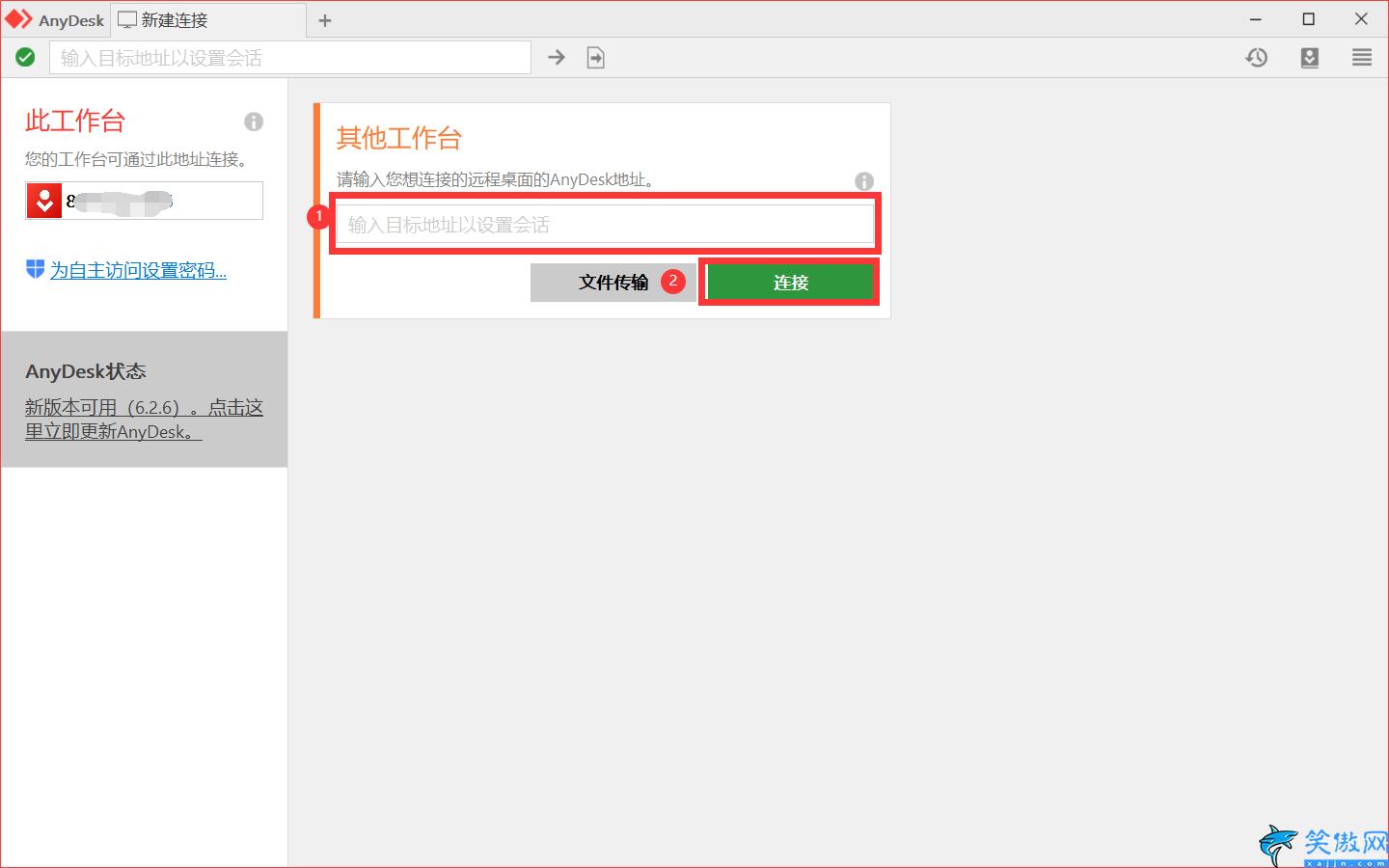Click the green connection status checkmark
Image resolution: width=1389 pixels, height=868 pixels.
(25, 58)
